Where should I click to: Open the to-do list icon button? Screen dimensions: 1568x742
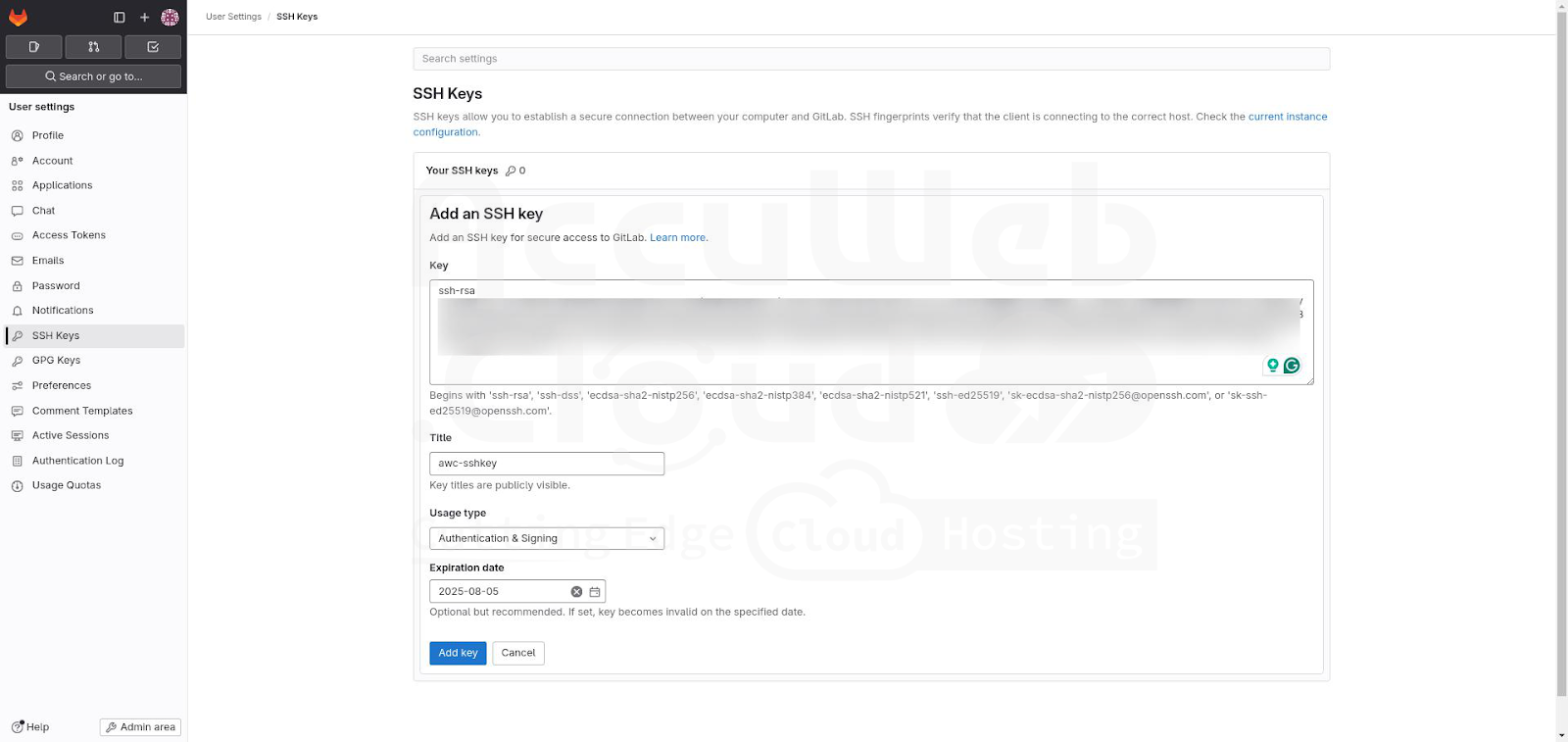(153, 47)
